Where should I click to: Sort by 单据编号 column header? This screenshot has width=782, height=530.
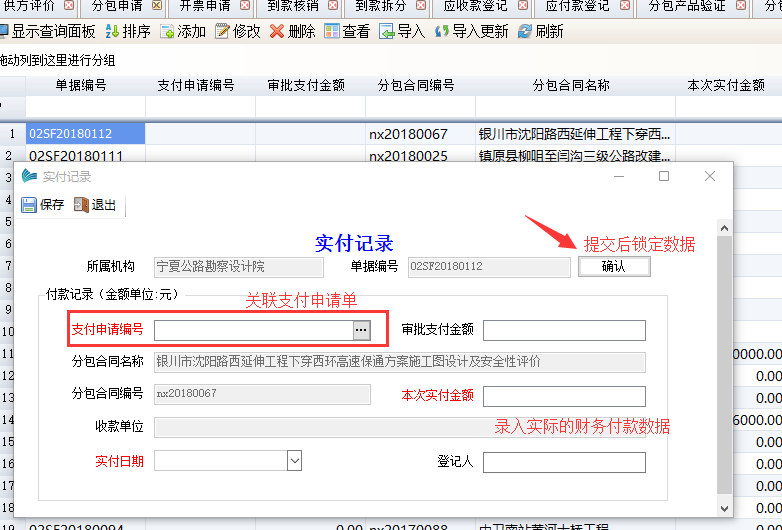pos(86,86)
